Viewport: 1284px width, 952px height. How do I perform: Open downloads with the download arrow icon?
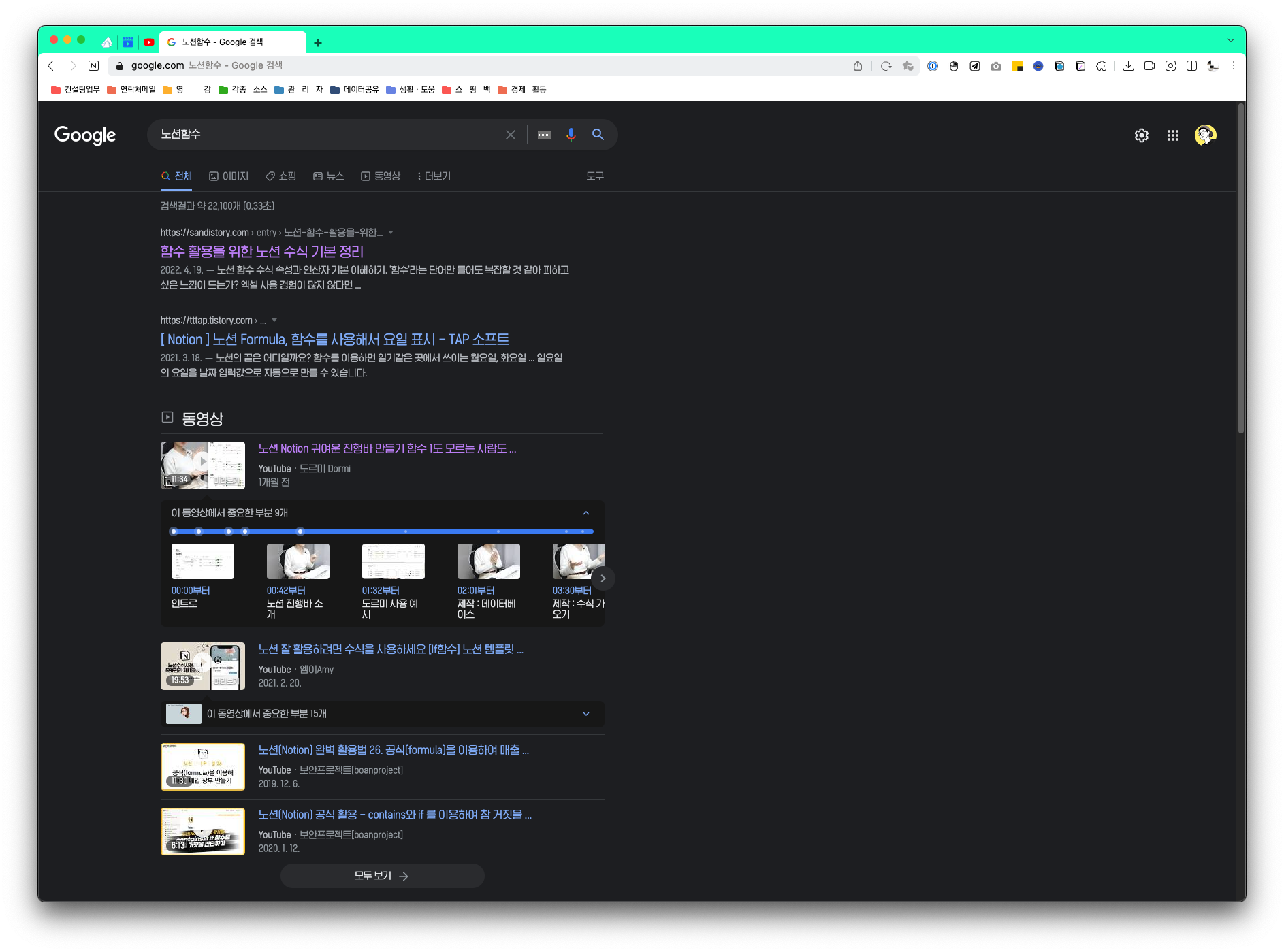pos(1128,66)
